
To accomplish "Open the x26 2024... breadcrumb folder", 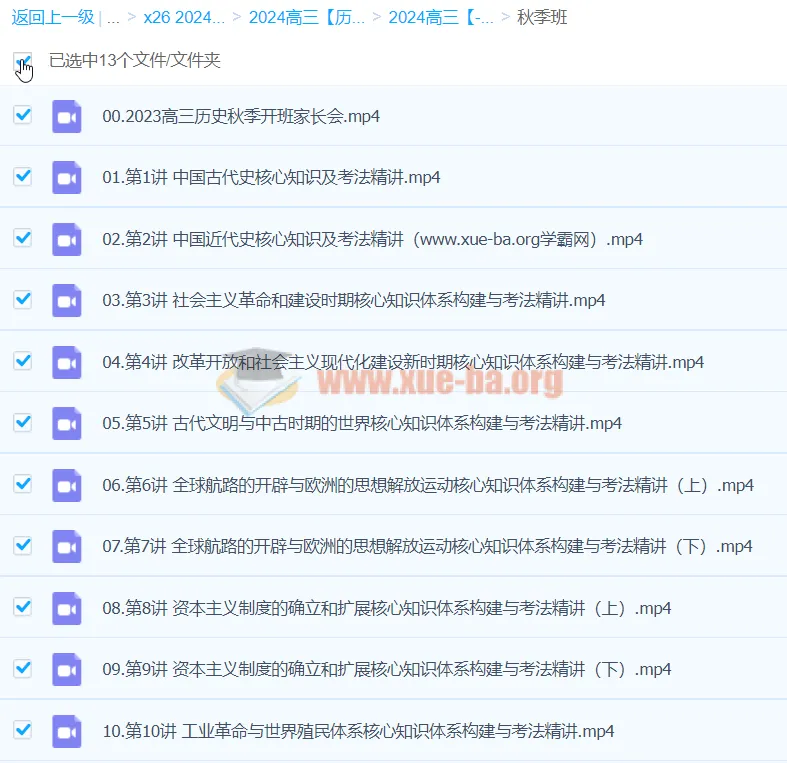I will pos(184,17).
